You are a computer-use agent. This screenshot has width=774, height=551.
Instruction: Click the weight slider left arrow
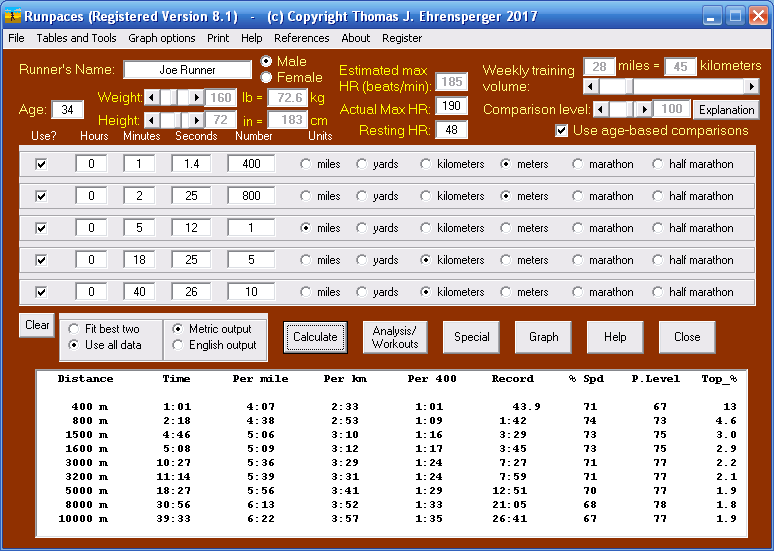coord(152,98)
